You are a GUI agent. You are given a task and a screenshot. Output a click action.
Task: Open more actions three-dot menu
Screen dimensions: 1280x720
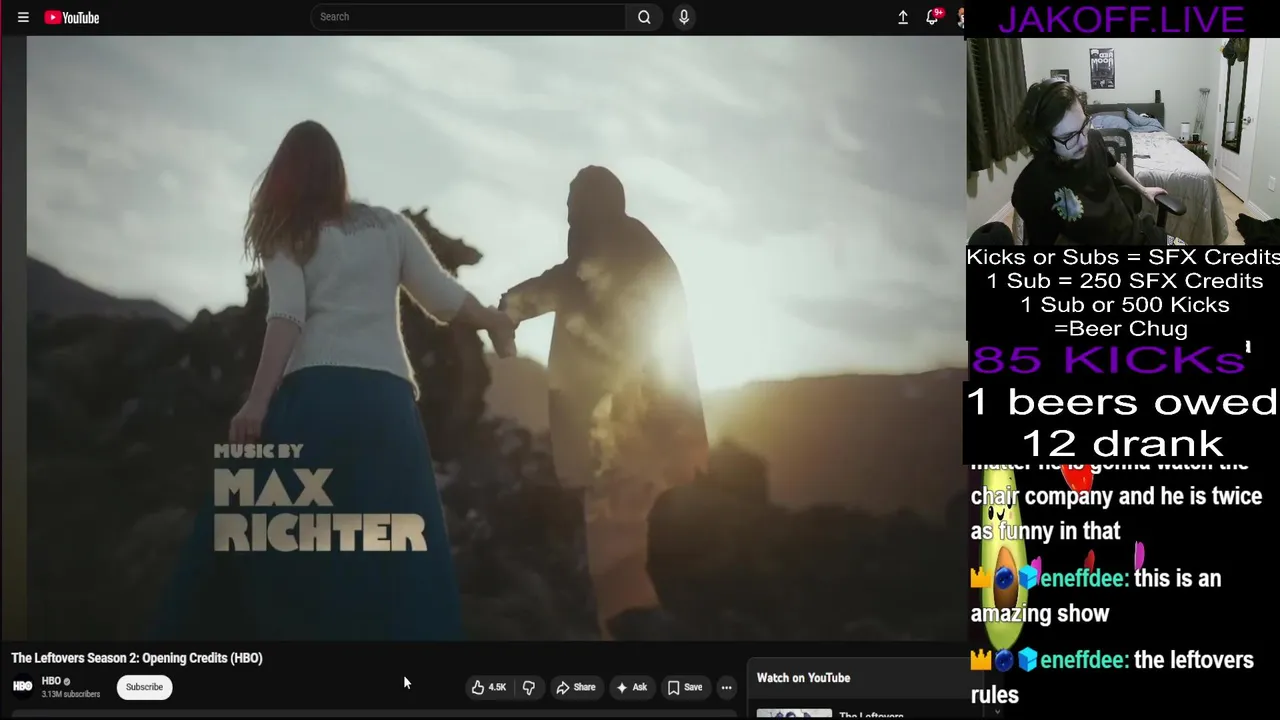point(727,687)
